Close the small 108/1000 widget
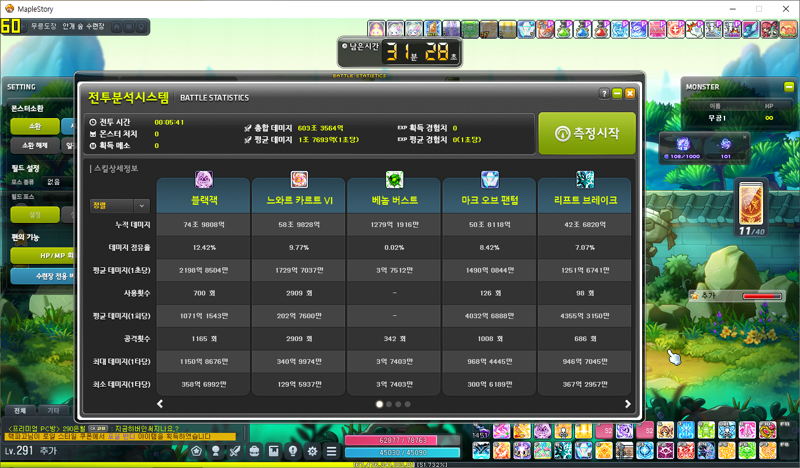 click(744, 137)
